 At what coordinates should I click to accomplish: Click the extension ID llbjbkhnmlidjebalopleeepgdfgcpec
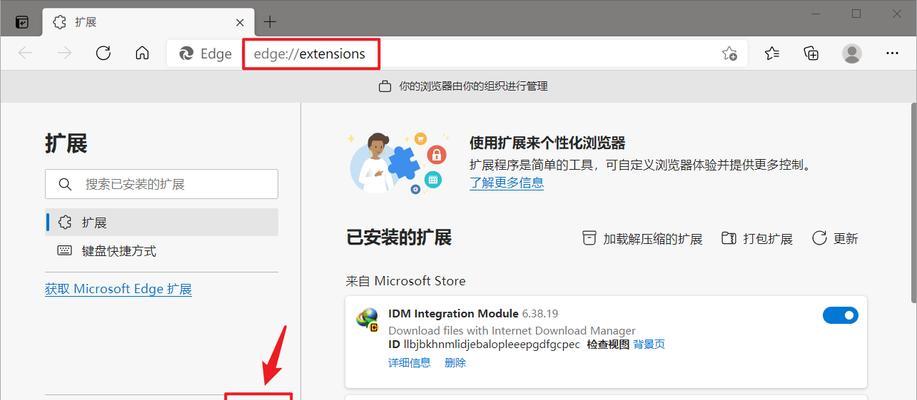(492, 344)
